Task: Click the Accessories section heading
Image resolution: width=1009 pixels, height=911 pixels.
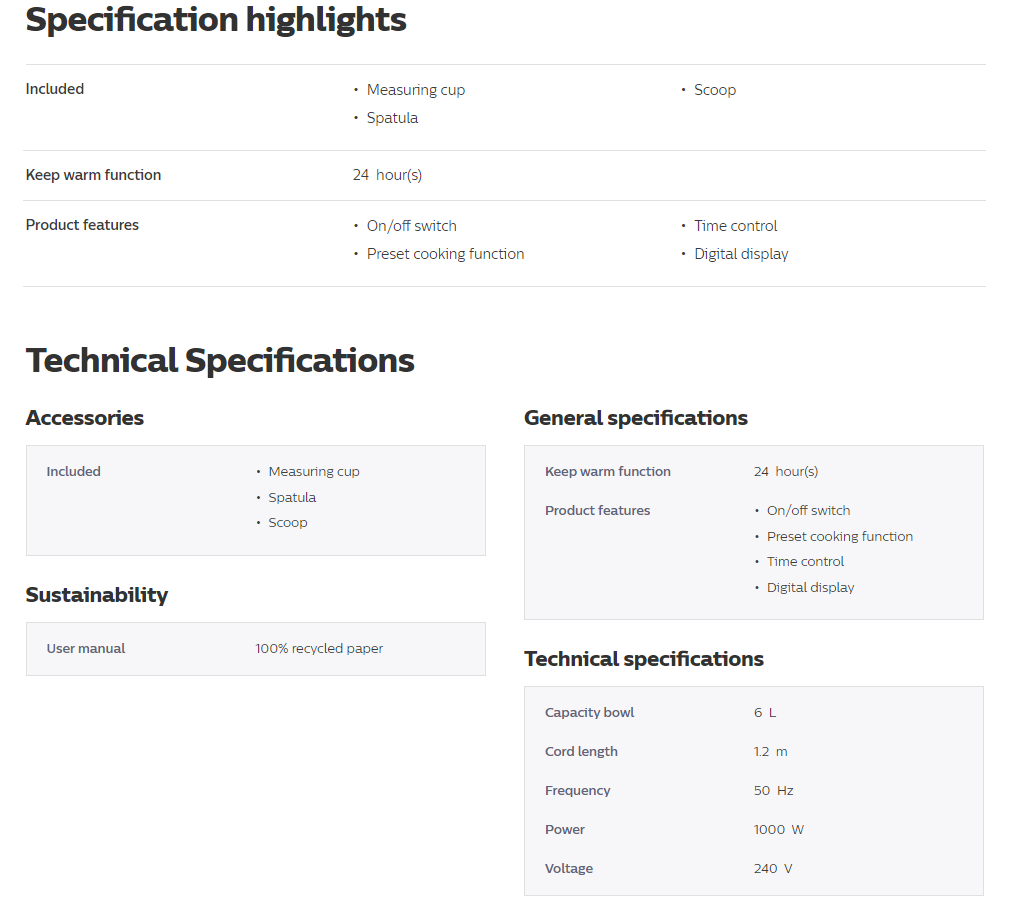Action: tap(85, 418)
